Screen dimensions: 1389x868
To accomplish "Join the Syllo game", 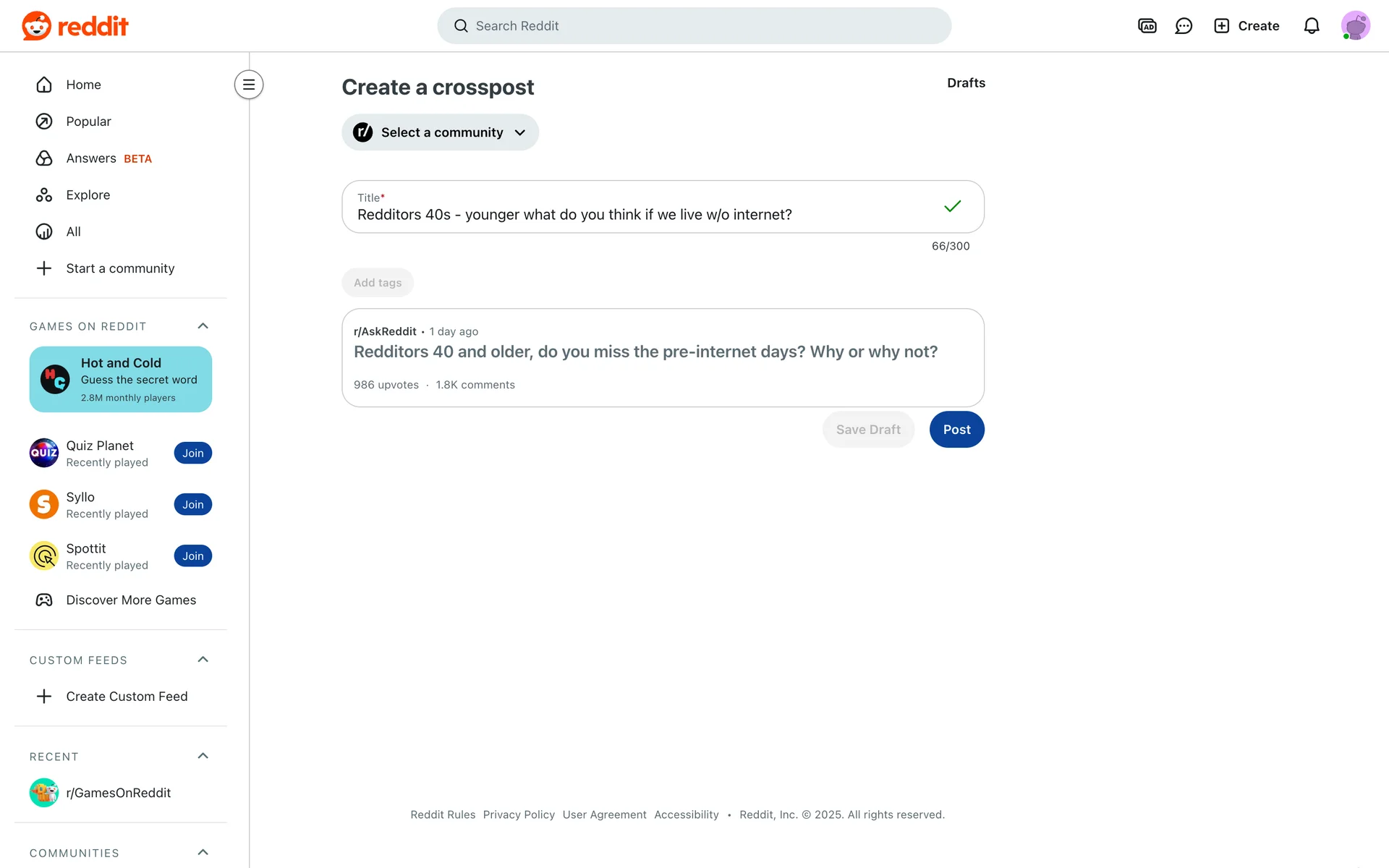I will pos(192,505).
